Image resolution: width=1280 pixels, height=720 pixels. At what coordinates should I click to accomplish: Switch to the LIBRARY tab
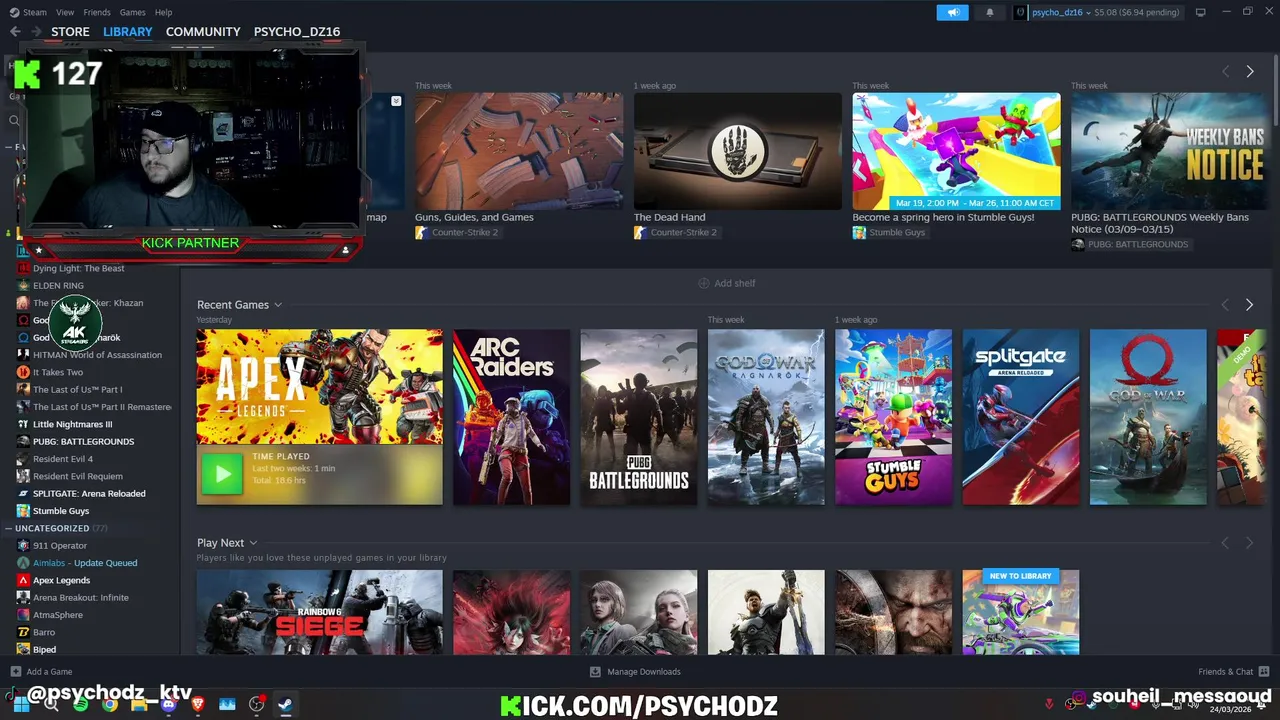click(128, 32)
